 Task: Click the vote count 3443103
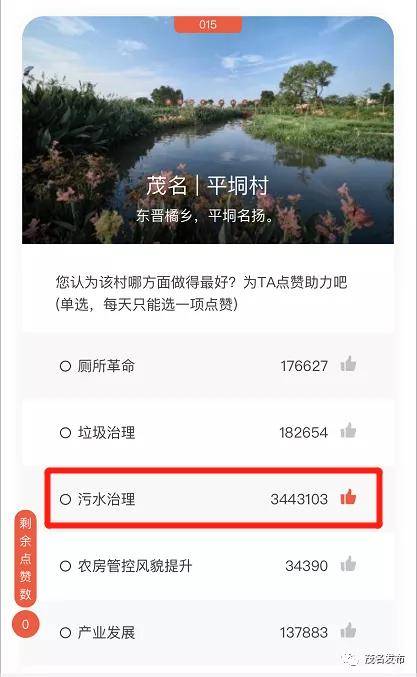click(299, 500)
